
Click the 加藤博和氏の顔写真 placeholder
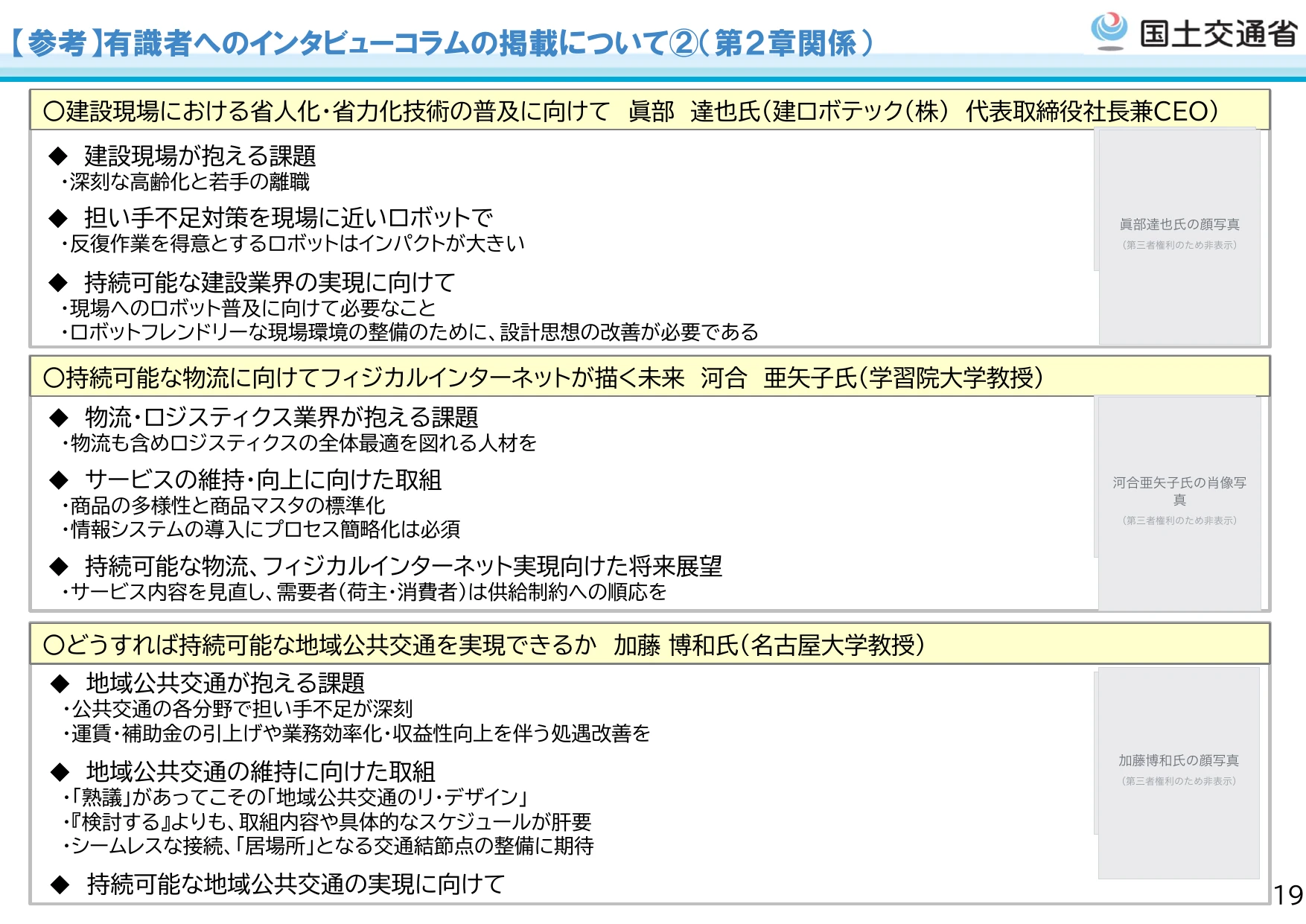(x=1179, y=773)
